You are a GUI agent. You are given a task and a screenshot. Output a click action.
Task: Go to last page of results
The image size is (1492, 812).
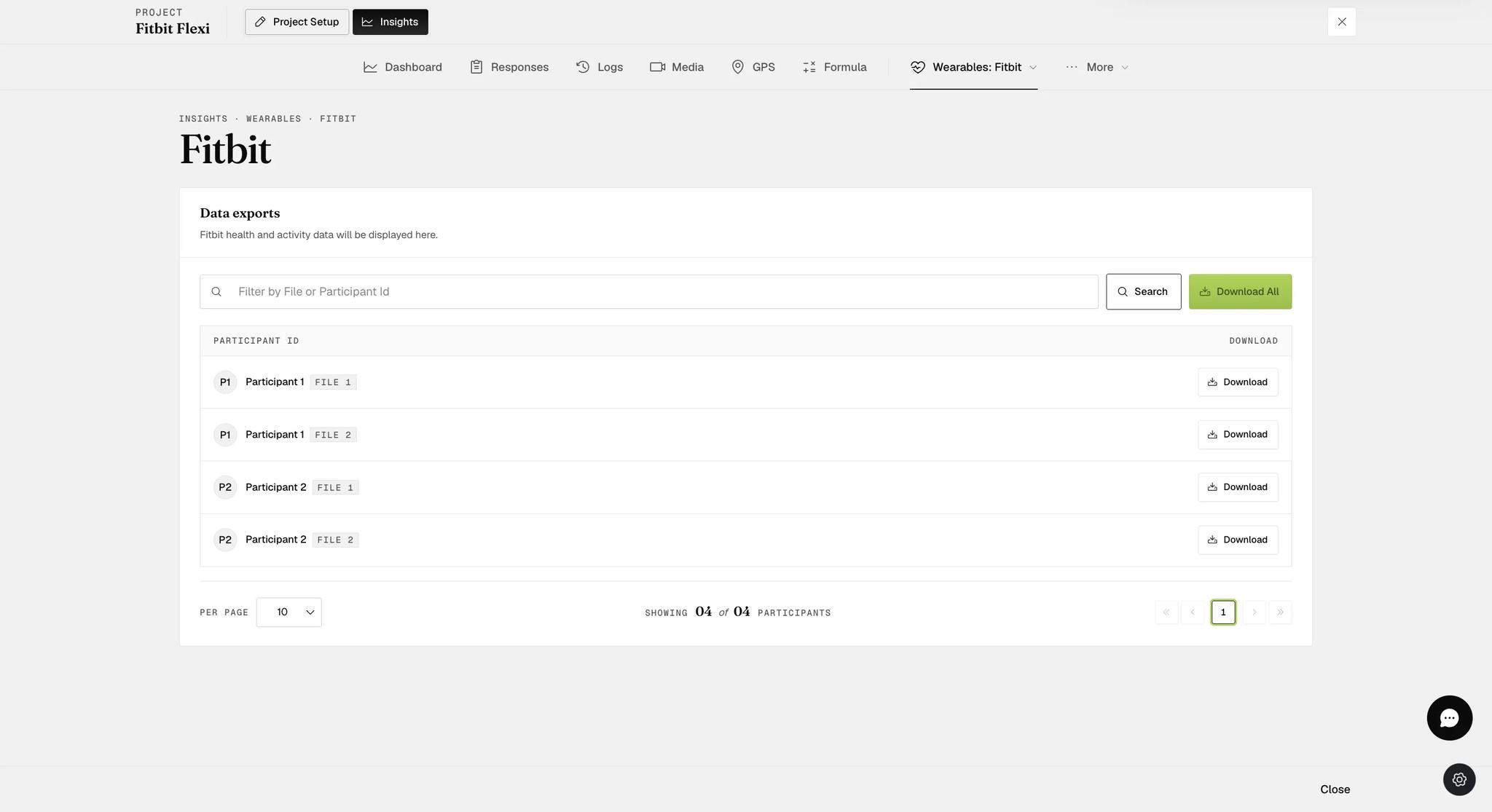pyautogui.click(x=1280, y=612)
